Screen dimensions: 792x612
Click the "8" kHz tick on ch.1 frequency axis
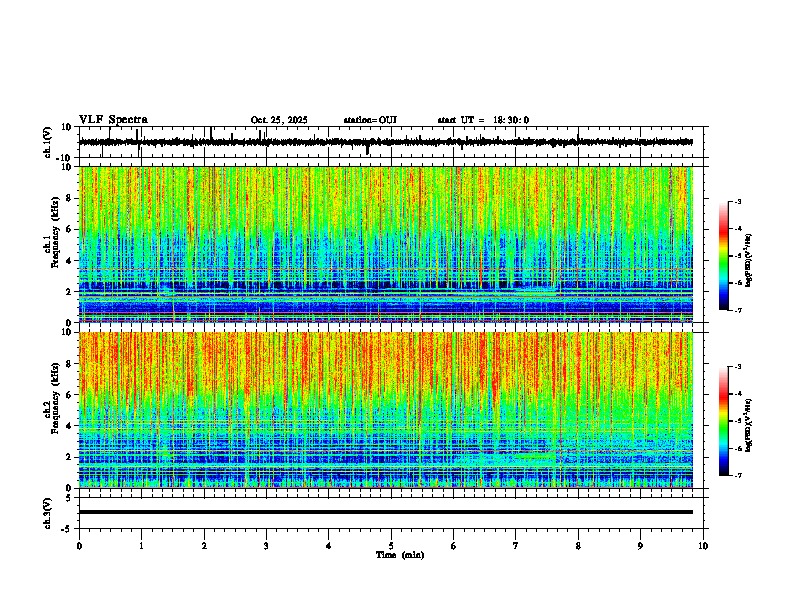(x=70, y=198)
